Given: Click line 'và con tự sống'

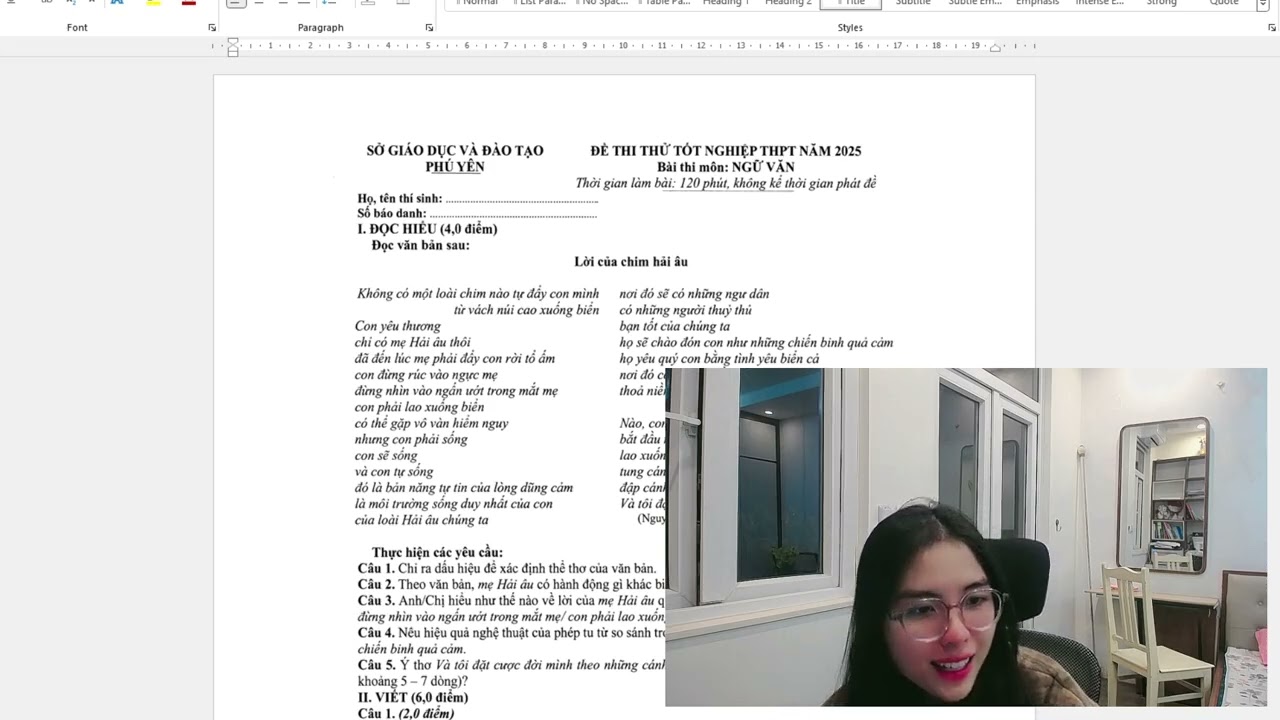Looking at the screenshot, I should click(394, 472).
